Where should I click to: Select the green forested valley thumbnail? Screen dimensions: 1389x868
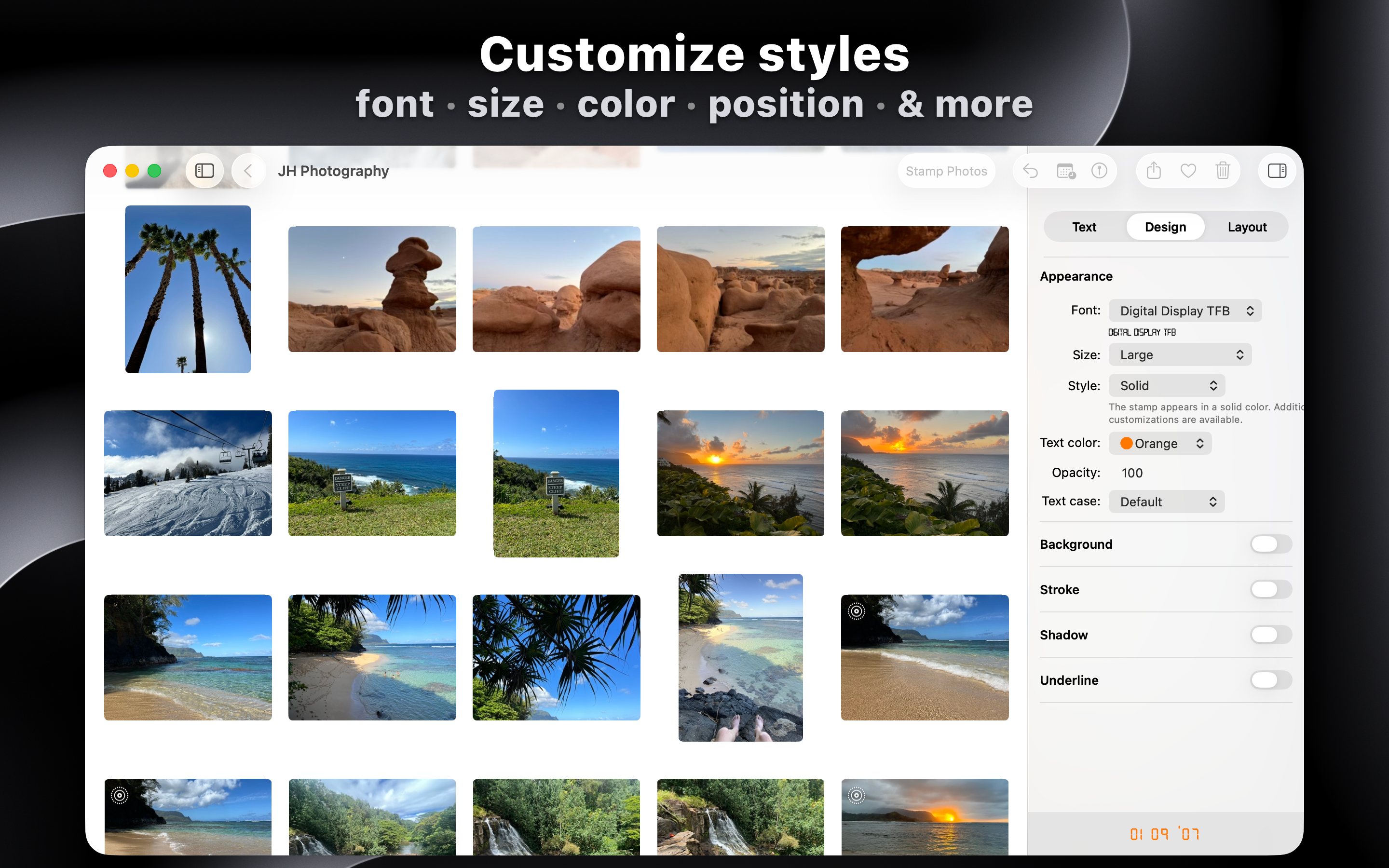[372, 817]
